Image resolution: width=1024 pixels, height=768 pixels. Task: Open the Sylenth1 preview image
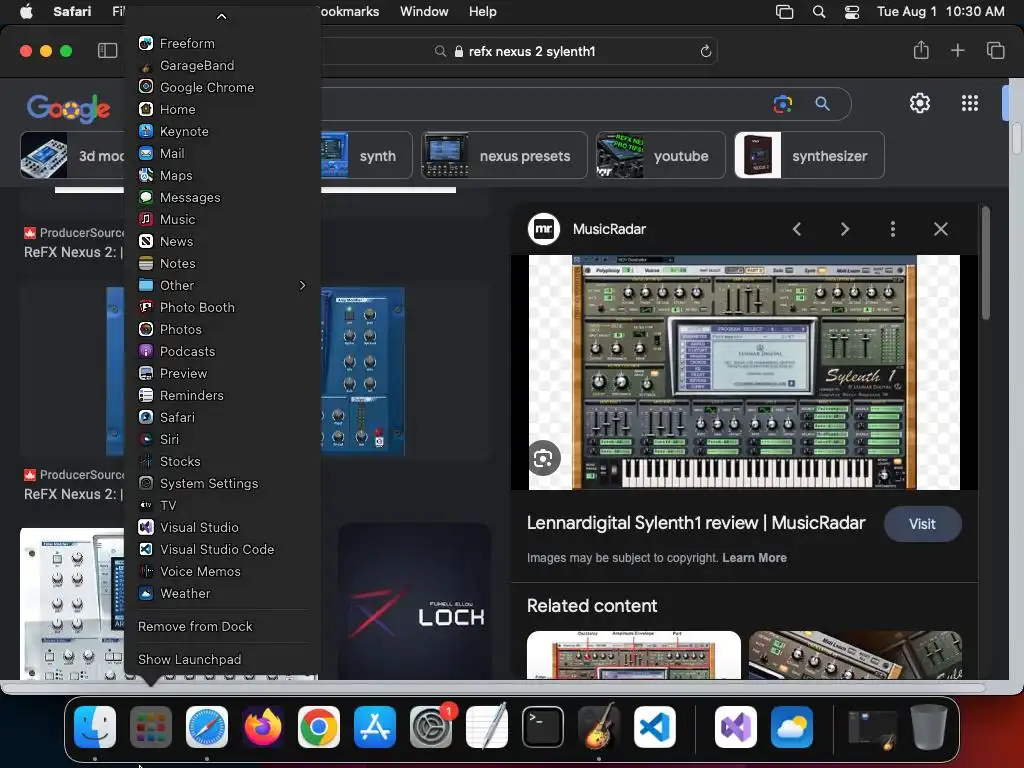[744, 372]
